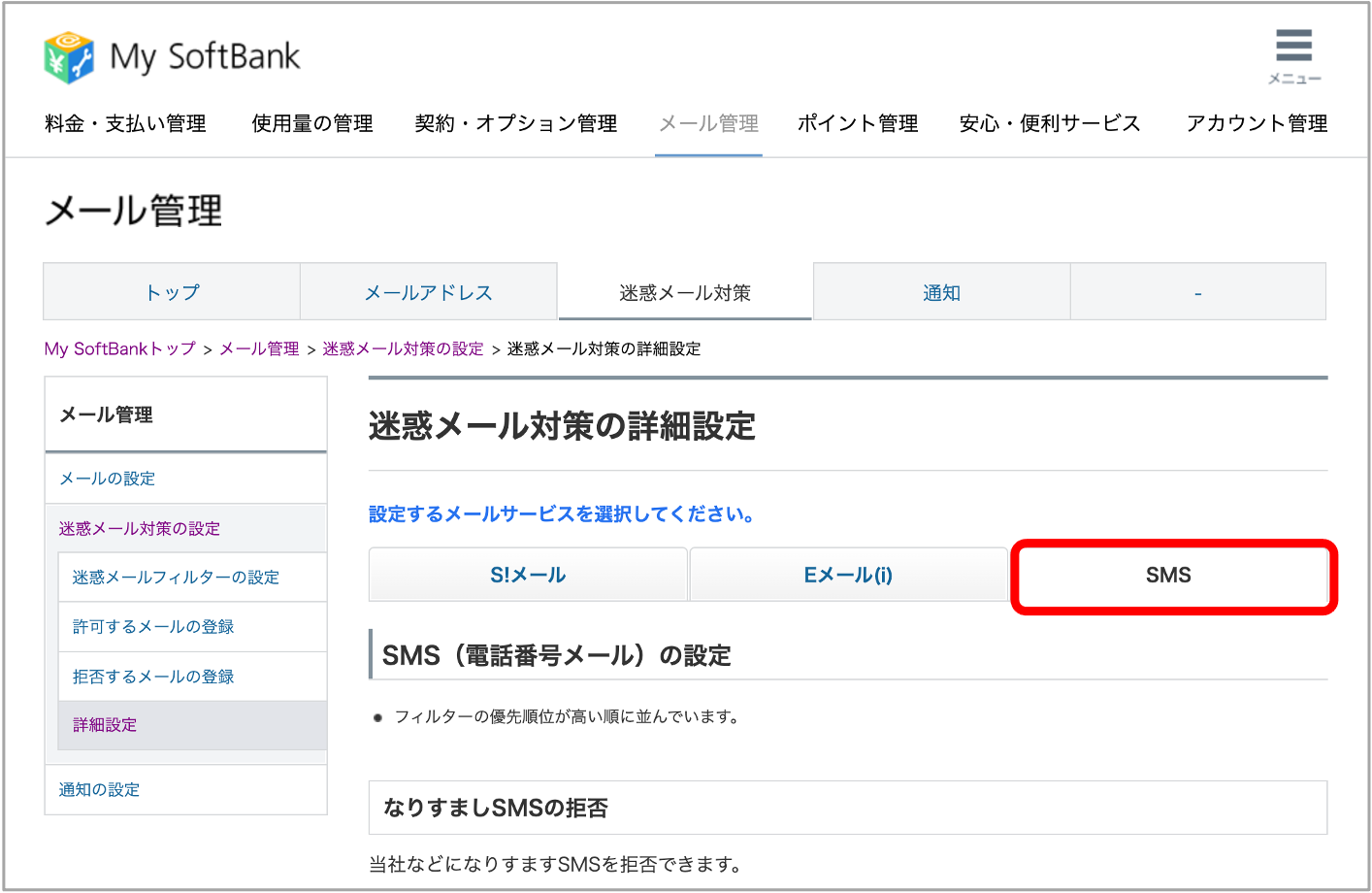Screen dimensions: 1372x893
Task: Follow My SoftBankトップ breadcrumb link
Action: pyautogui.click(x=120, y=348)
